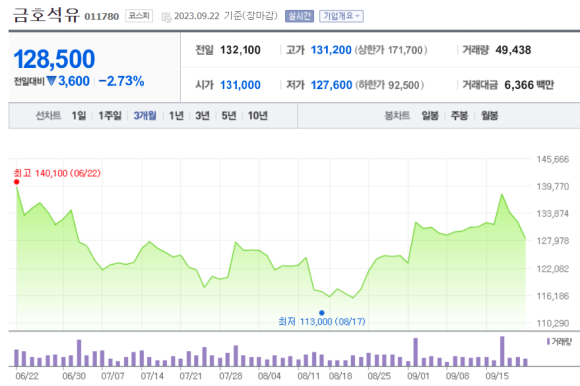Viewport: 580px width, 386px height.
Task: Click the 최고 140,100 (06/22) label
Action: click(x=57, y=173)
